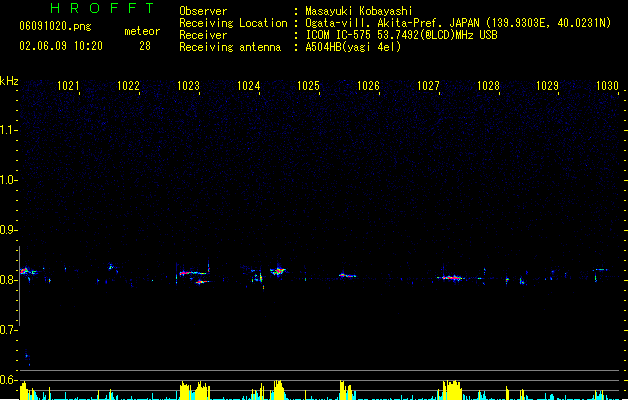Select the filename 06091020.png
The image size is (629, 400).
click(x=55, y=26)
